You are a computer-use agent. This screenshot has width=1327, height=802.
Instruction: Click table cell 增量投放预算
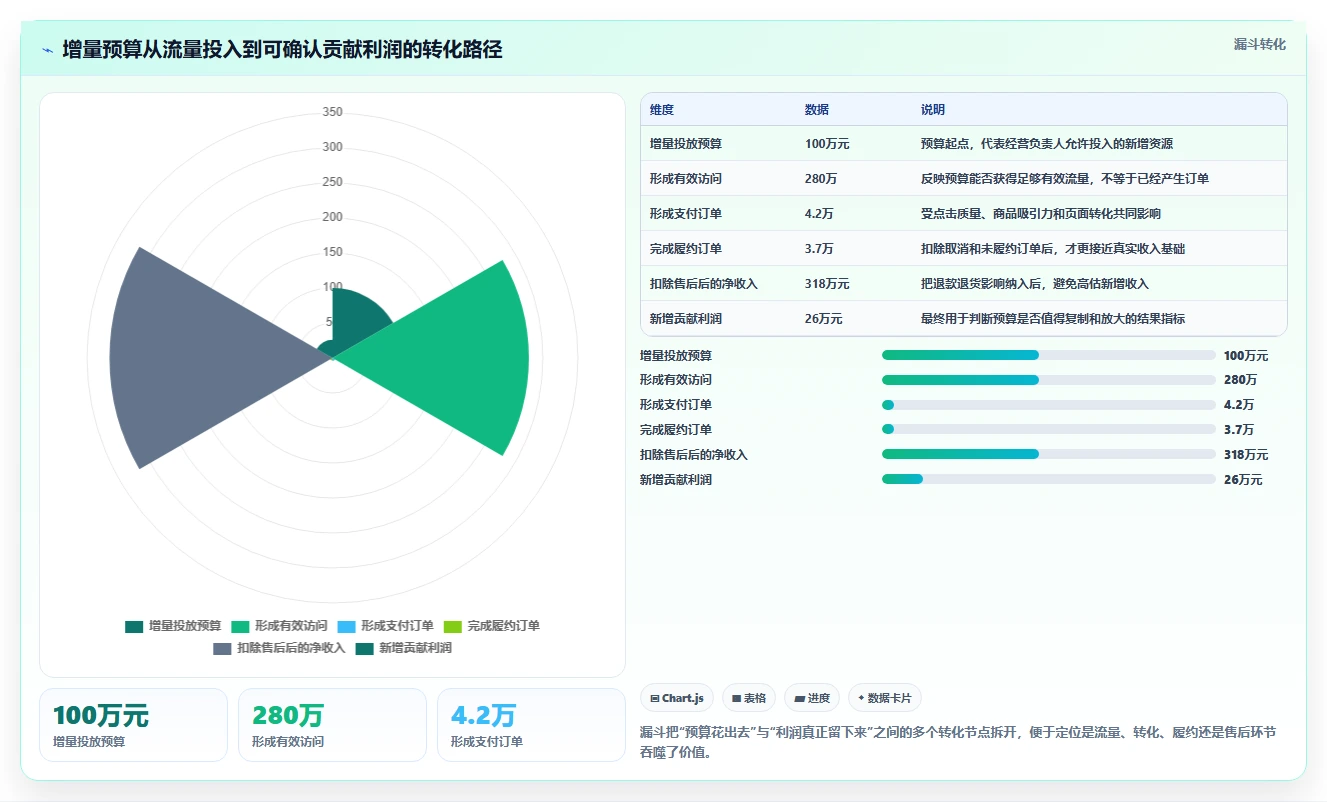pyautogui.click(x=686, y=144)
